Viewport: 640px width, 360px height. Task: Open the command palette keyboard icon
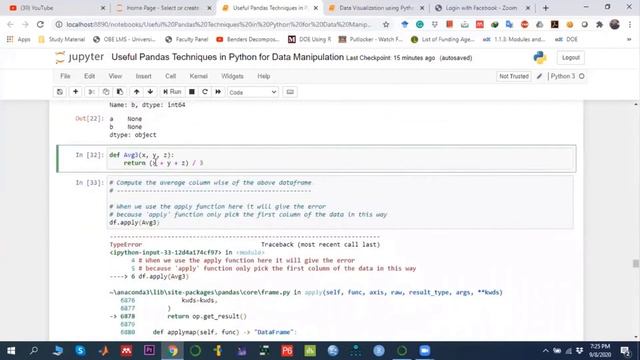pos(290,92)
